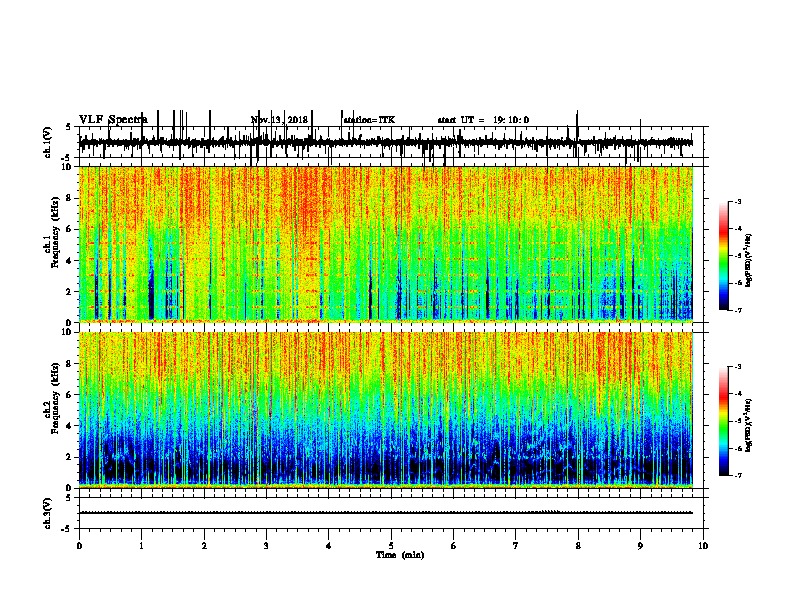The width and height of the screenshot is (792, 612).
Task: Click the time axis tick label "3"
Action: coord(266,545)
